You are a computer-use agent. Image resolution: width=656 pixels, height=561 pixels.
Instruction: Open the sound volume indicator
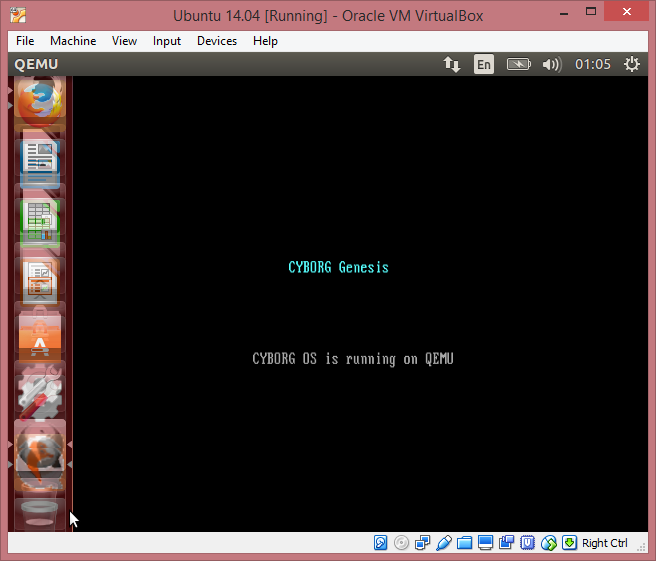(552, 64)
